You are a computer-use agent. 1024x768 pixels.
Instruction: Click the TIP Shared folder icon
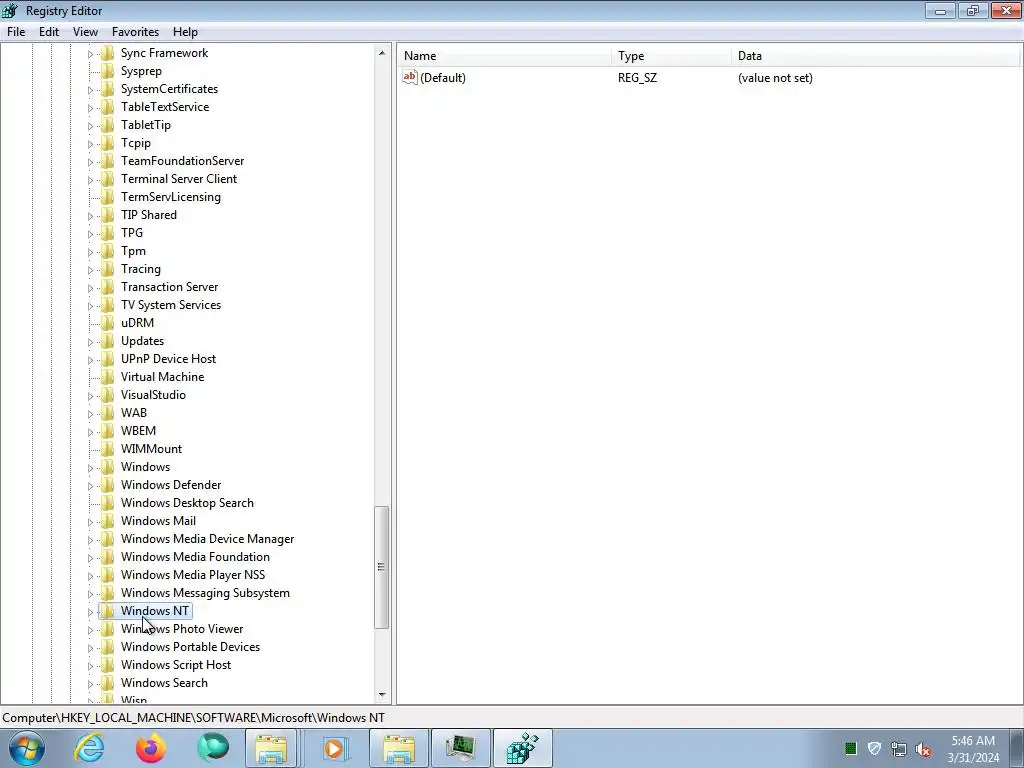coord(108,215)
